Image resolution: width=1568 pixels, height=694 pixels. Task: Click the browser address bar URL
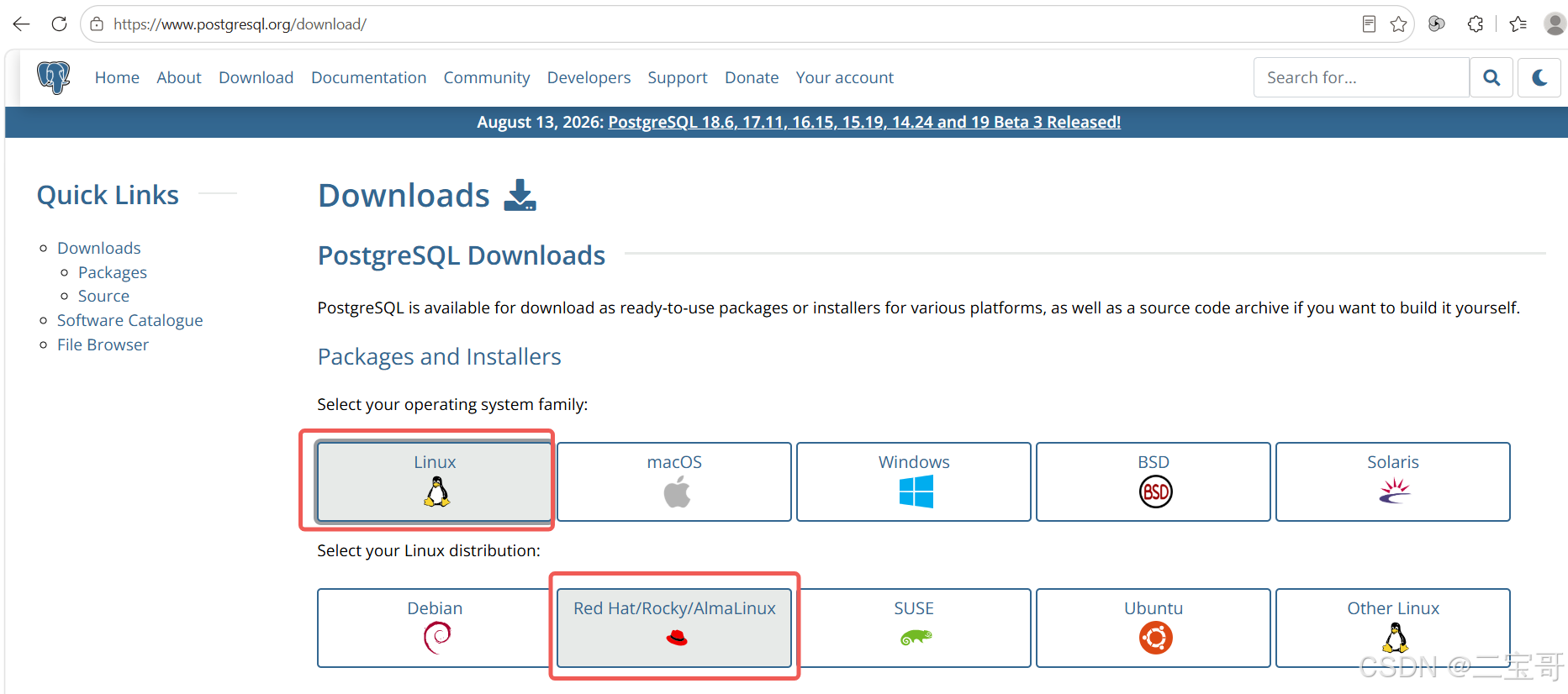[x=240, y=24]
